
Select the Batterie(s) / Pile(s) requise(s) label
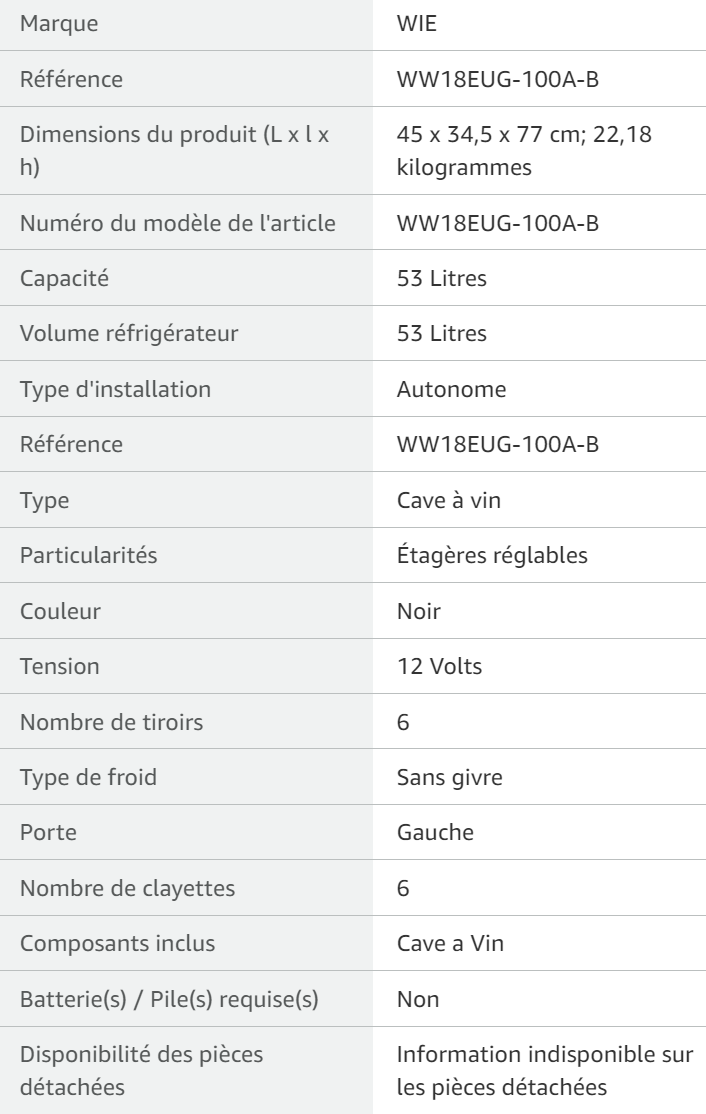pos(169,999)
